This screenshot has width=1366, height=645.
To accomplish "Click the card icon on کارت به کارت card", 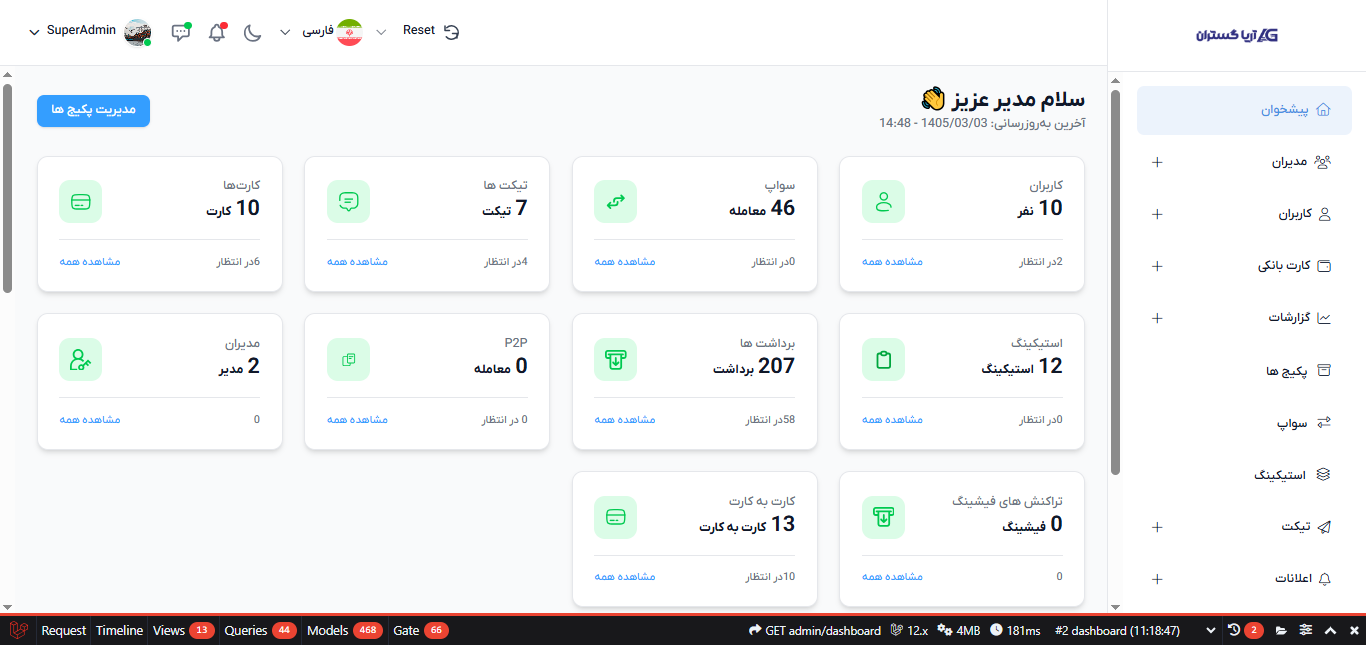I will tap(616, 517).
